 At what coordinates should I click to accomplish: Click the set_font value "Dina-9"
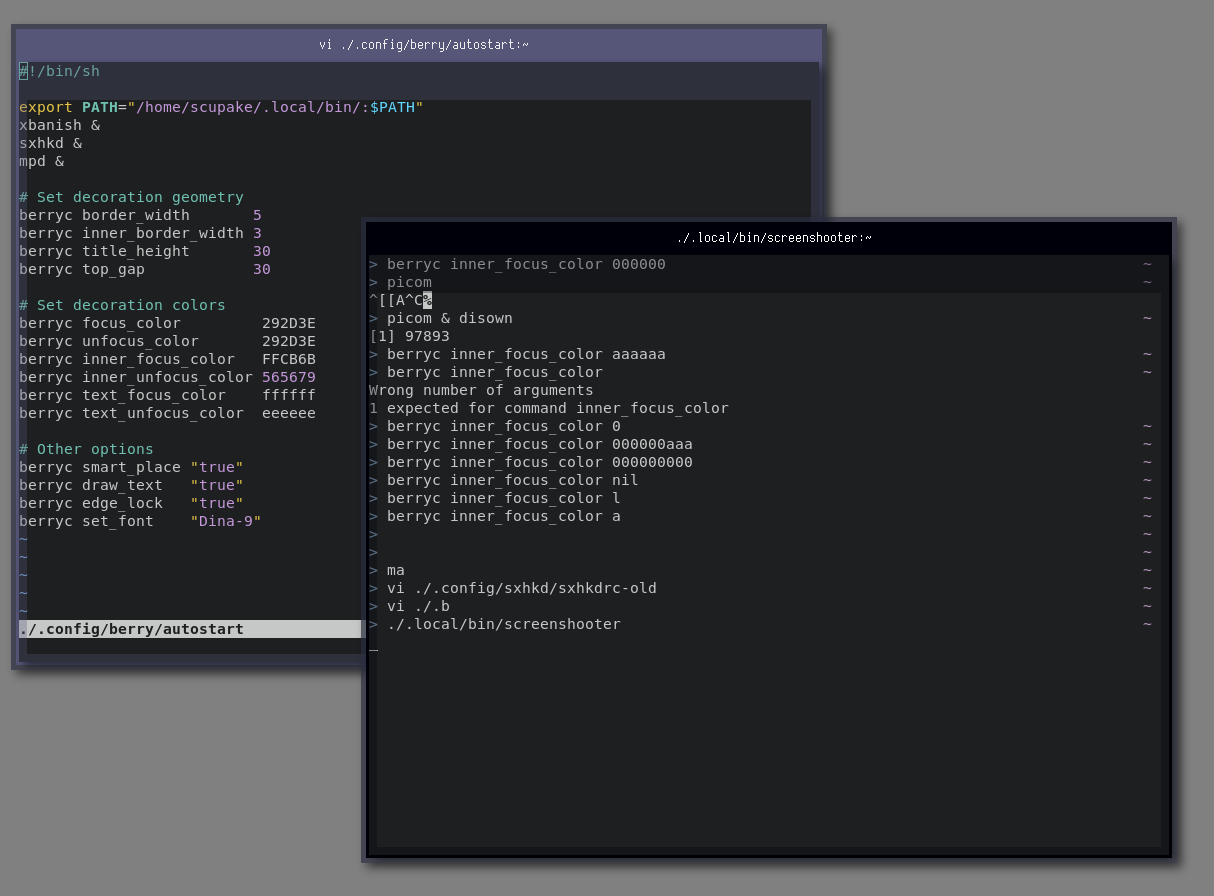coord(226,521)
